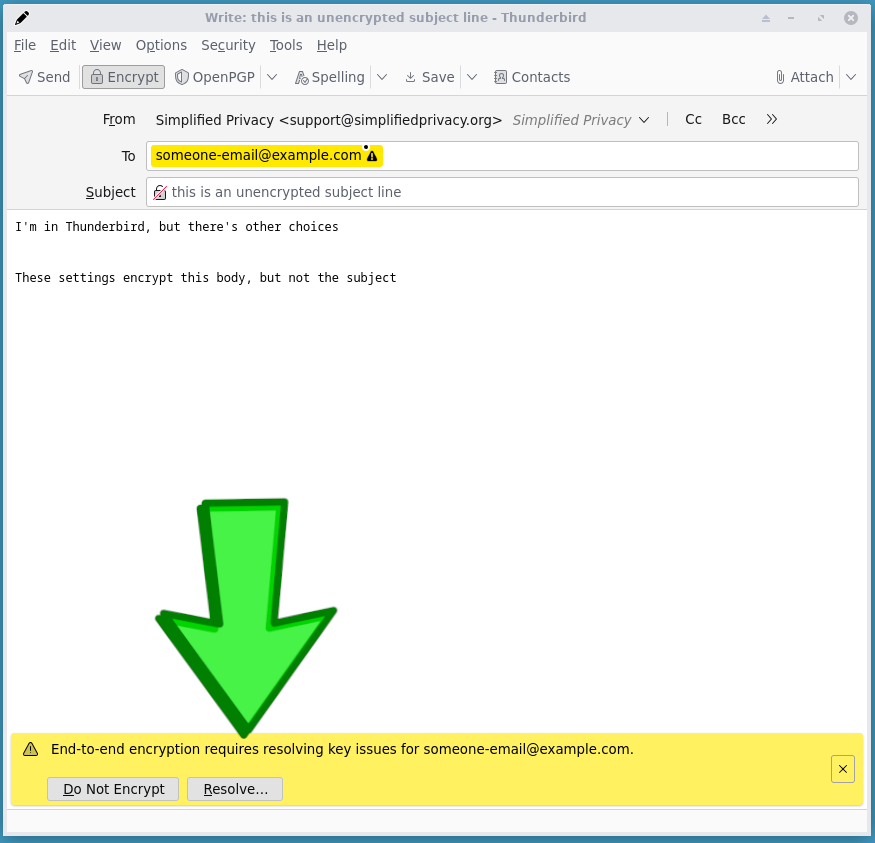Click in the message body text area
This screenshot has height=843, width=875.
[437, 469]
